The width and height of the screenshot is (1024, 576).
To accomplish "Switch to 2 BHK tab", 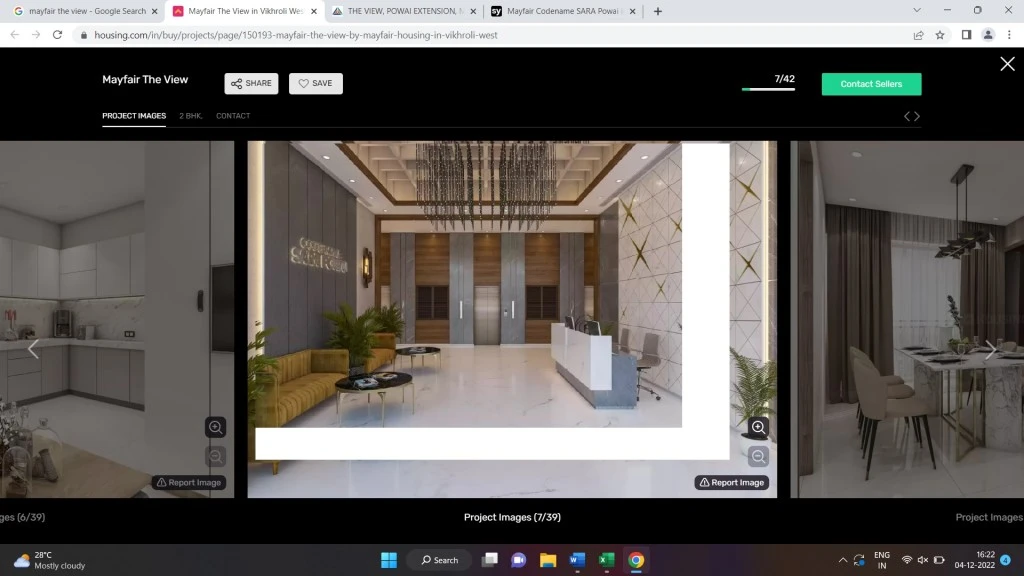I will point(190,116).
